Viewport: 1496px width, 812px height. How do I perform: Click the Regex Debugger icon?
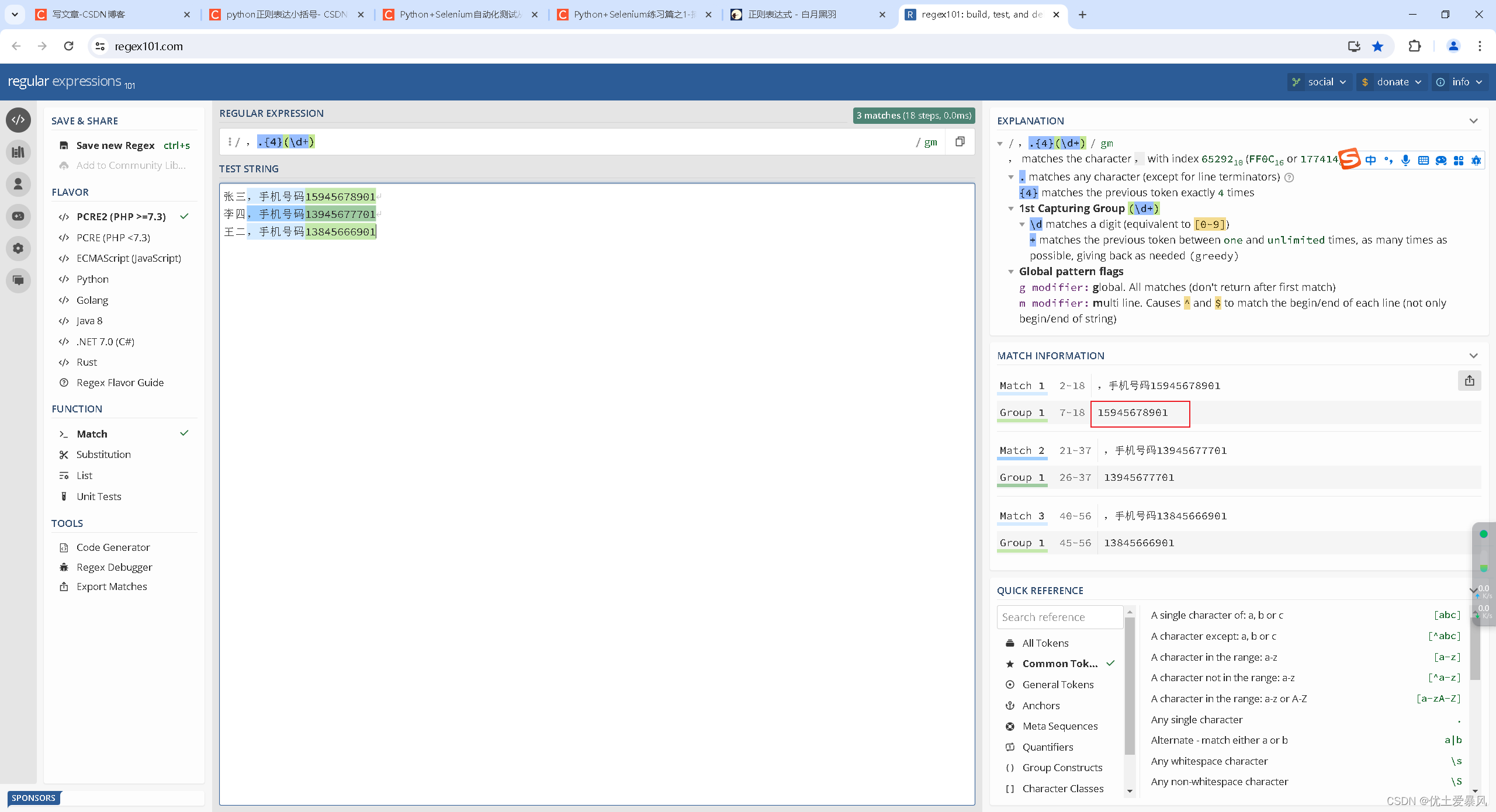[x=64, y=567]
